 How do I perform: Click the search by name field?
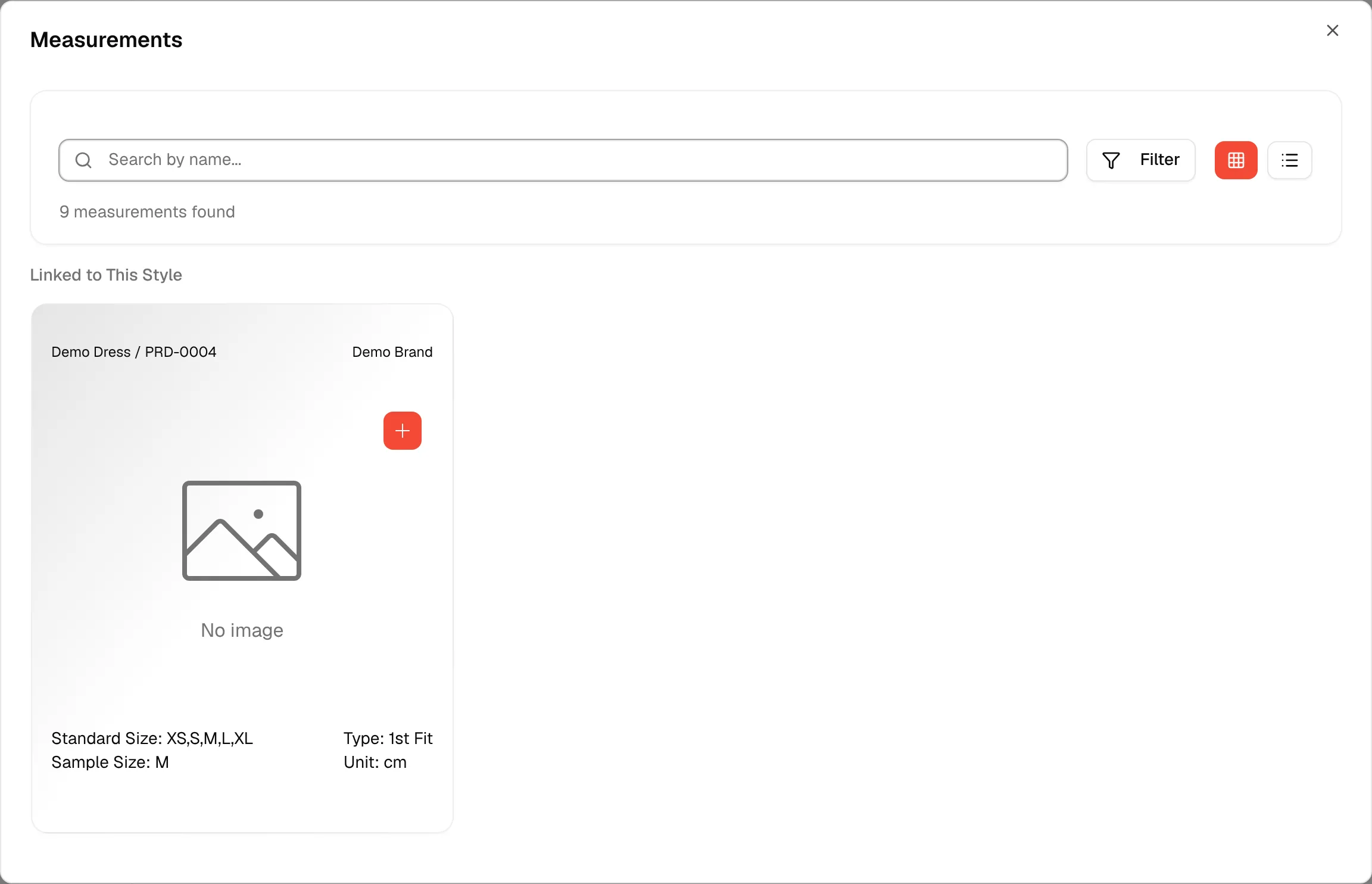point(563,160)
